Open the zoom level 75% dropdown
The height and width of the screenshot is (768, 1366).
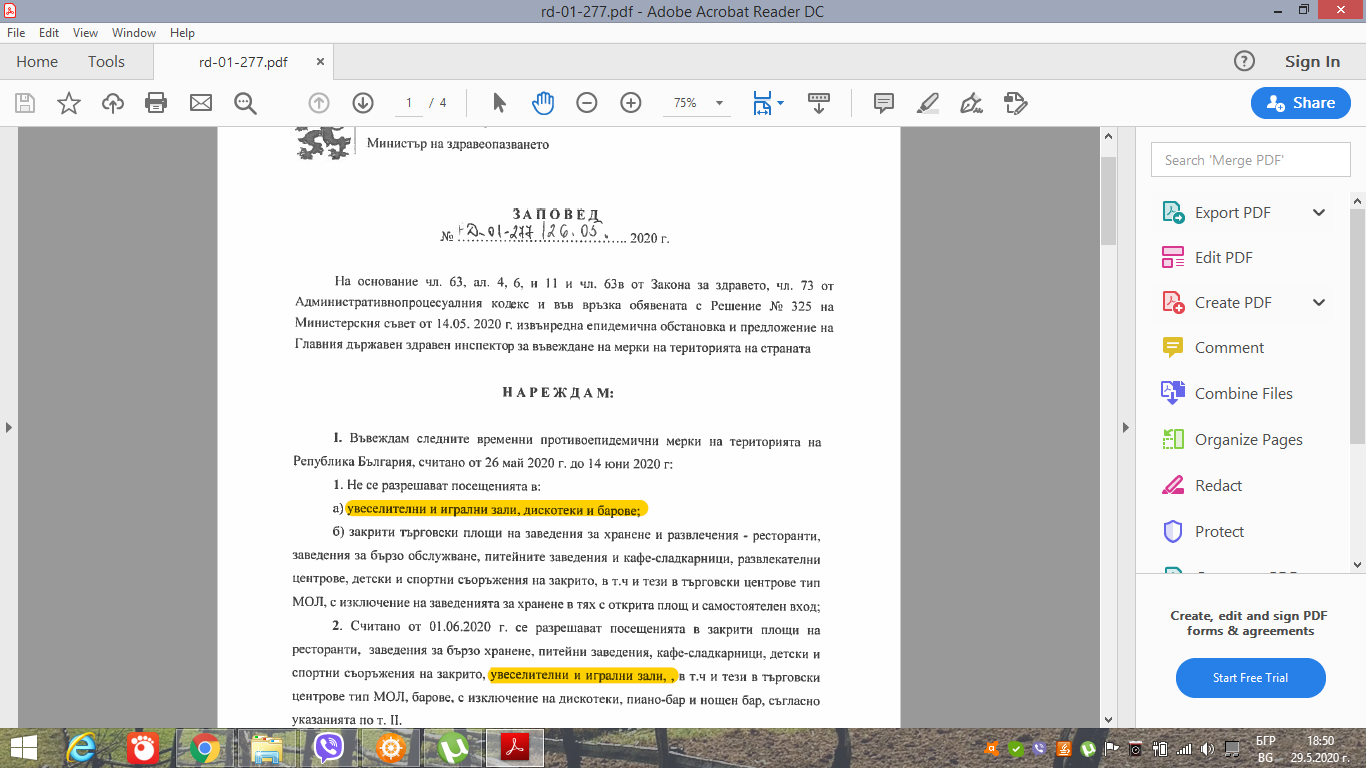[696, 103]
